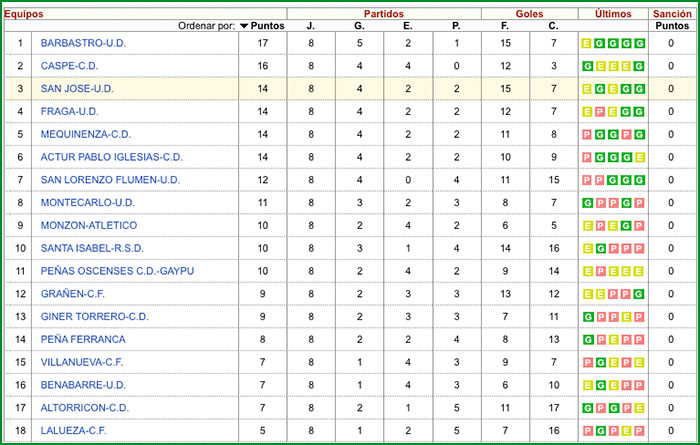This screenshot has height=445, width=700.
Task: Click the F. goals-for column header
Action: (505, 26)
